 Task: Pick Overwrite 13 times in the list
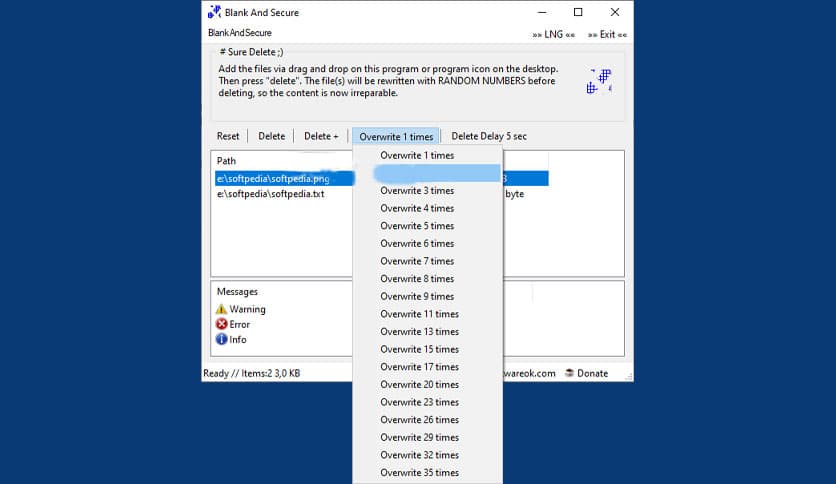coord(419,332)
